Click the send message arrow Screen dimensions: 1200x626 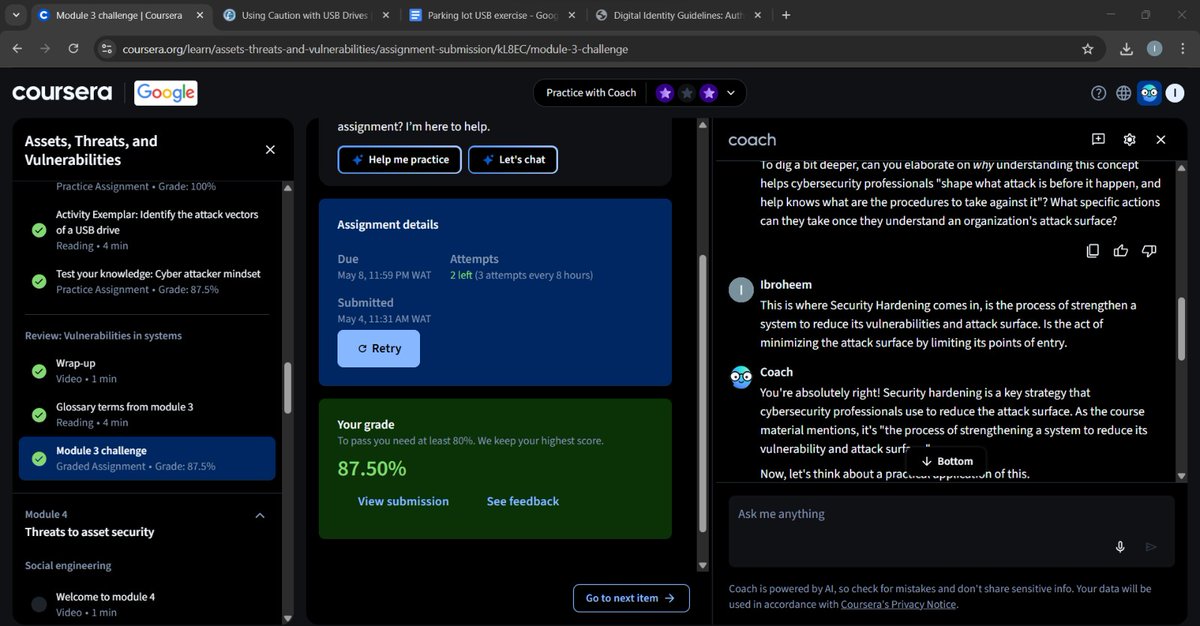click(1151, 546)
